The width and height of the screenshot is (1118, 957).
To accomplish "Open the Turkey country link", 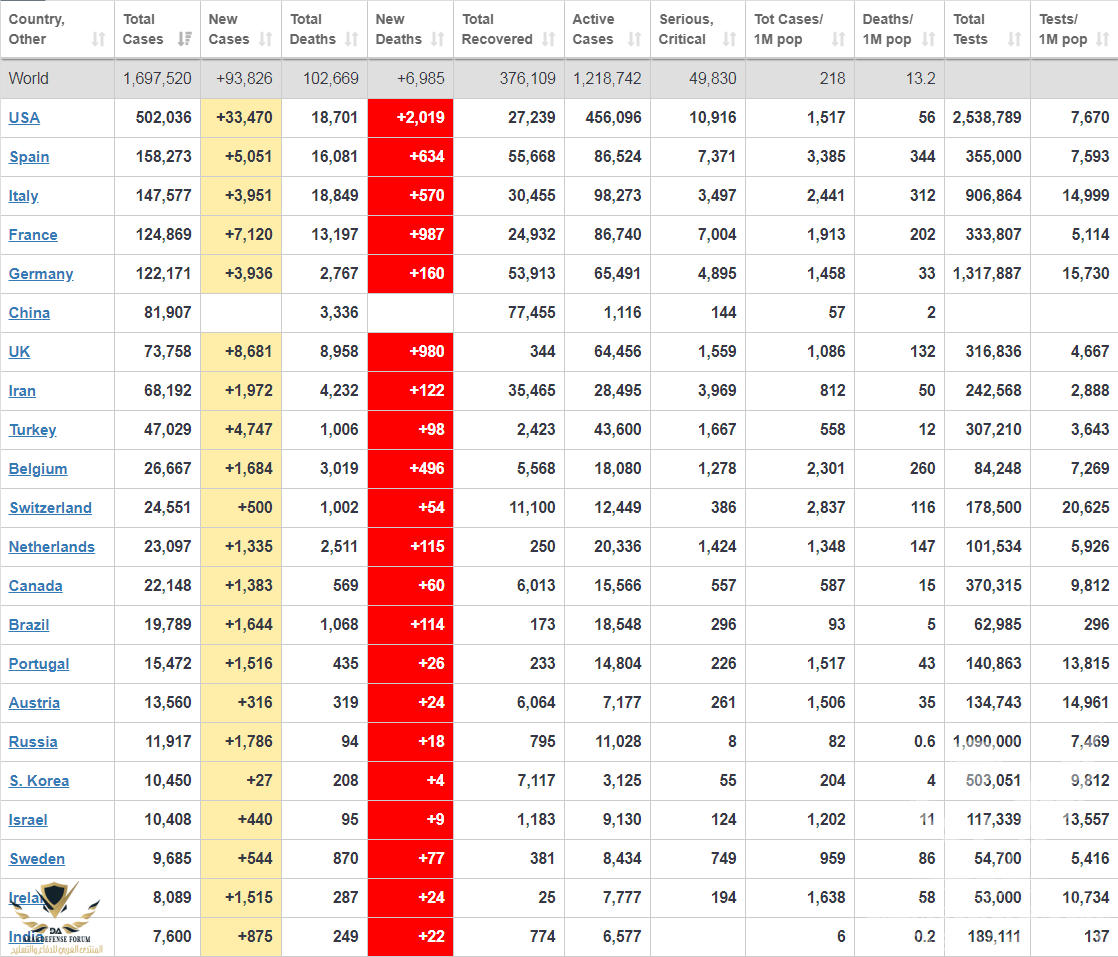I will (33, 430).
